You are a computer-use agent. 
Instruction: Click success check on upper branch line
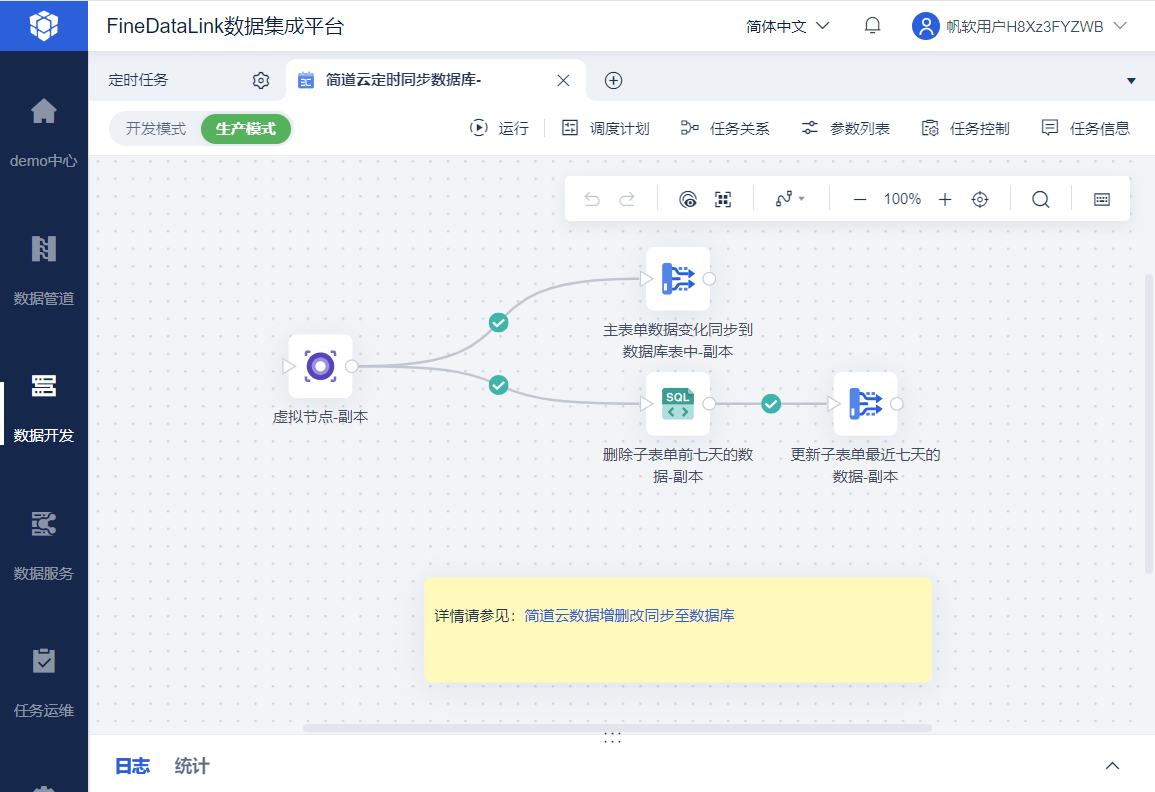click(499, 323)
